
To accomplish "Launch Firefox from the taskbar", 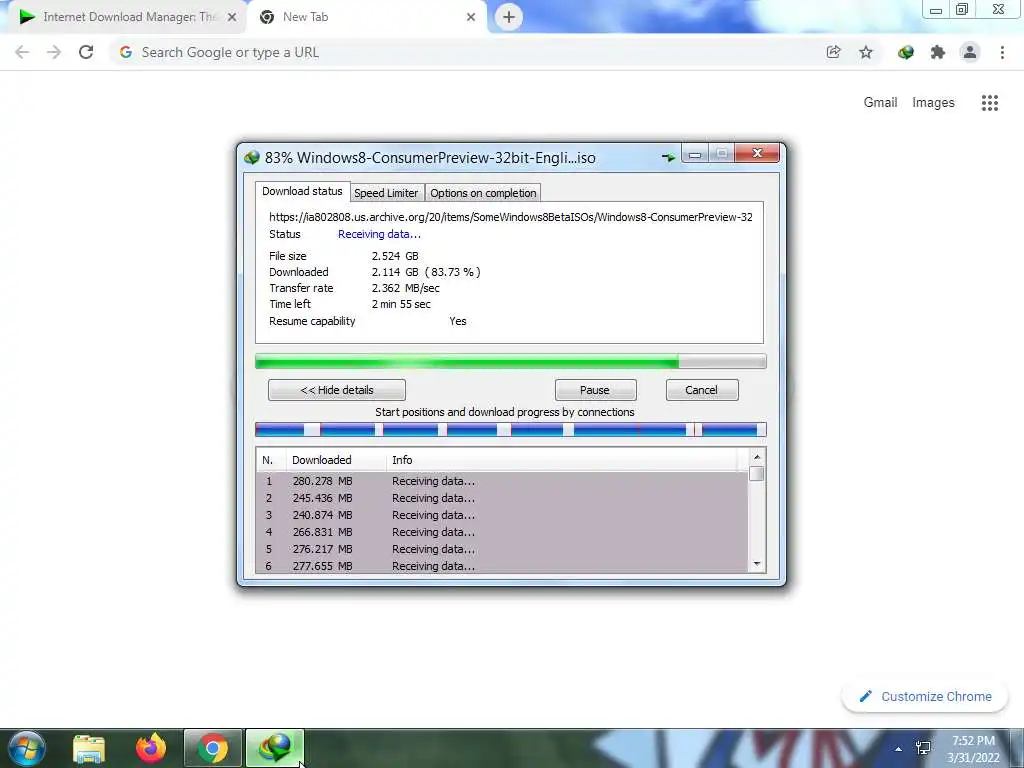I will coord(151,748).
